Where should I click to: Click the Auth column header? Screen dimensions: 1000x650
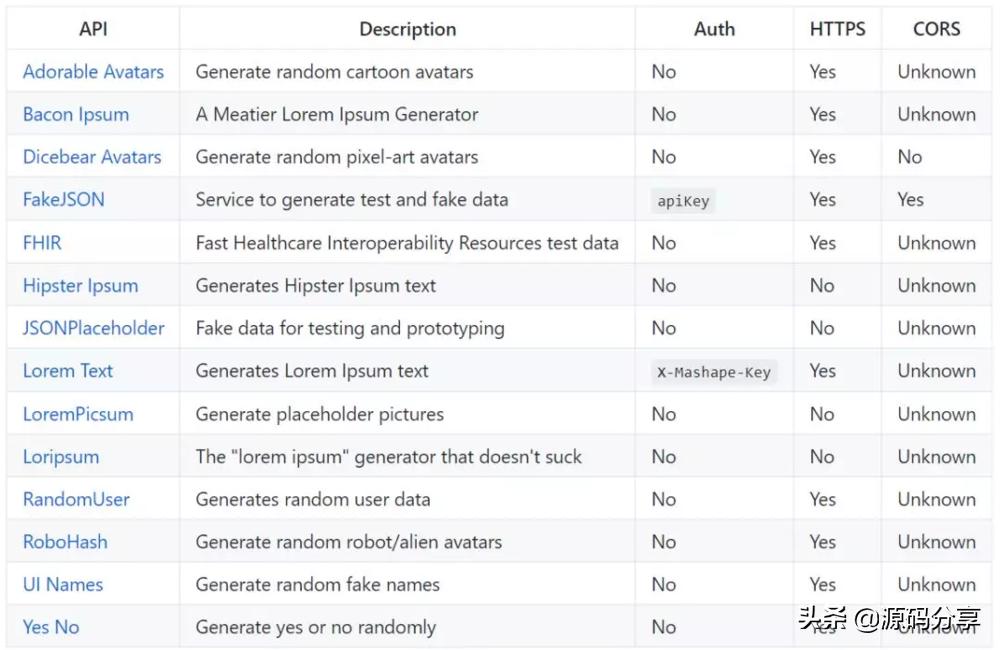tap(714, 30)
